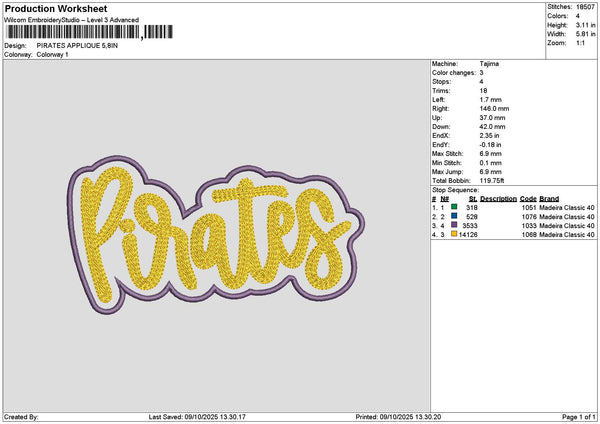Screen dimensions: 600x424
Task: Click the Max Jump value
Action: click(490, 172)
